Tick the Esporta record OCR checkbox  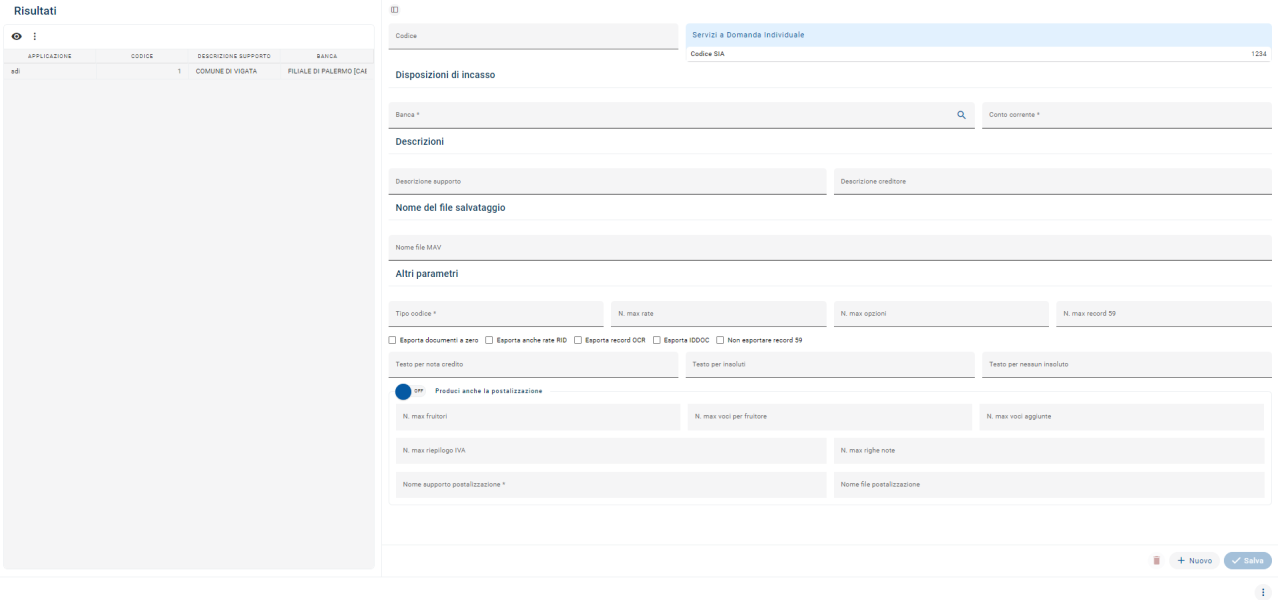click(x=578, y=340)
